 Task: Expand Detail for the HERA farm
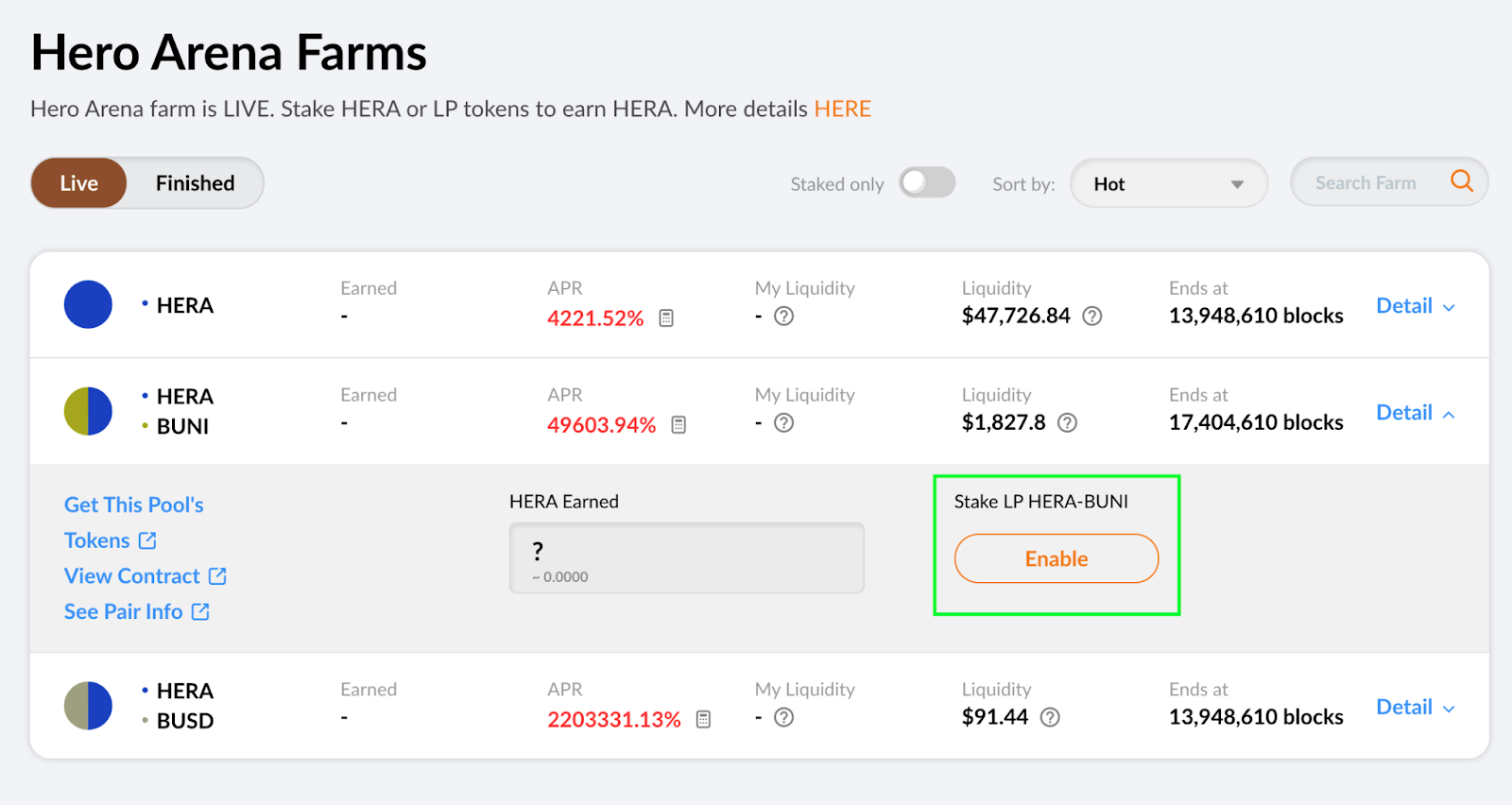click(x=1415, y=306)
